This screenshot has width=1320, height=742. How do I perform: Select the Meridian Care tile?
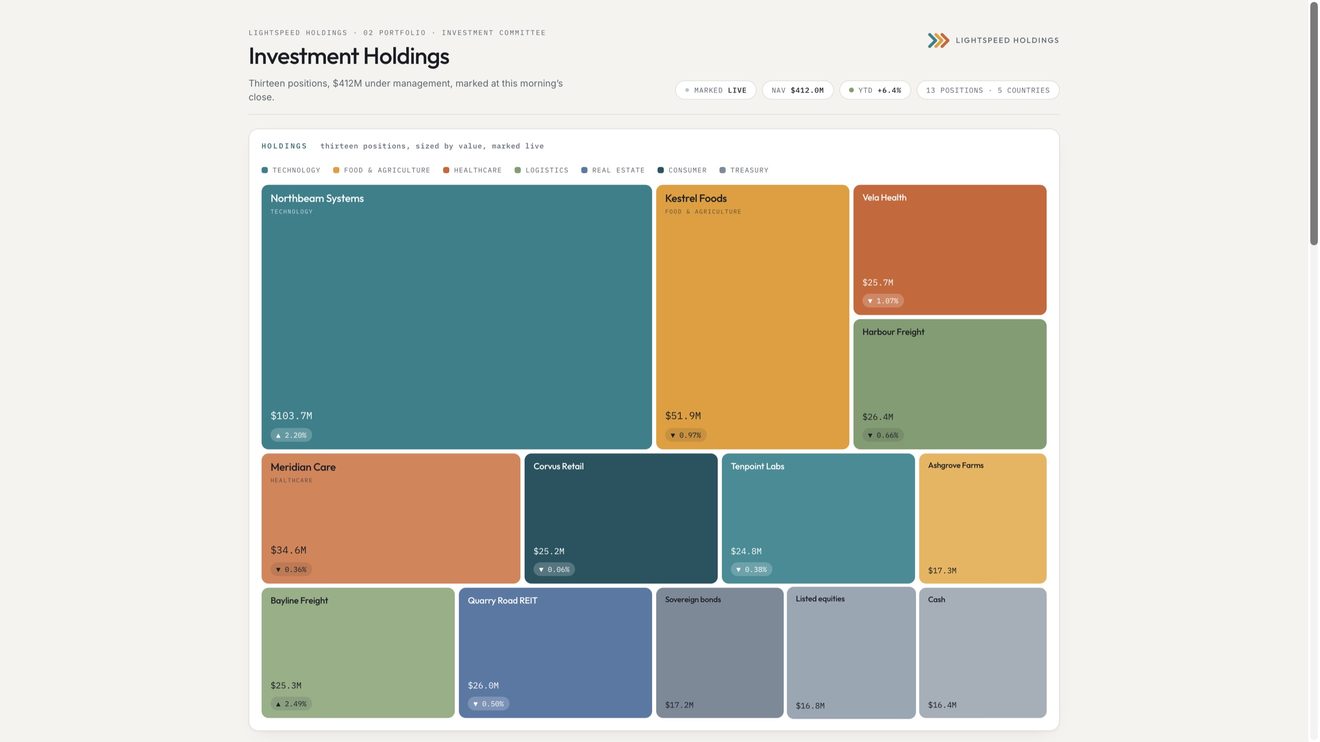(391, 518)
